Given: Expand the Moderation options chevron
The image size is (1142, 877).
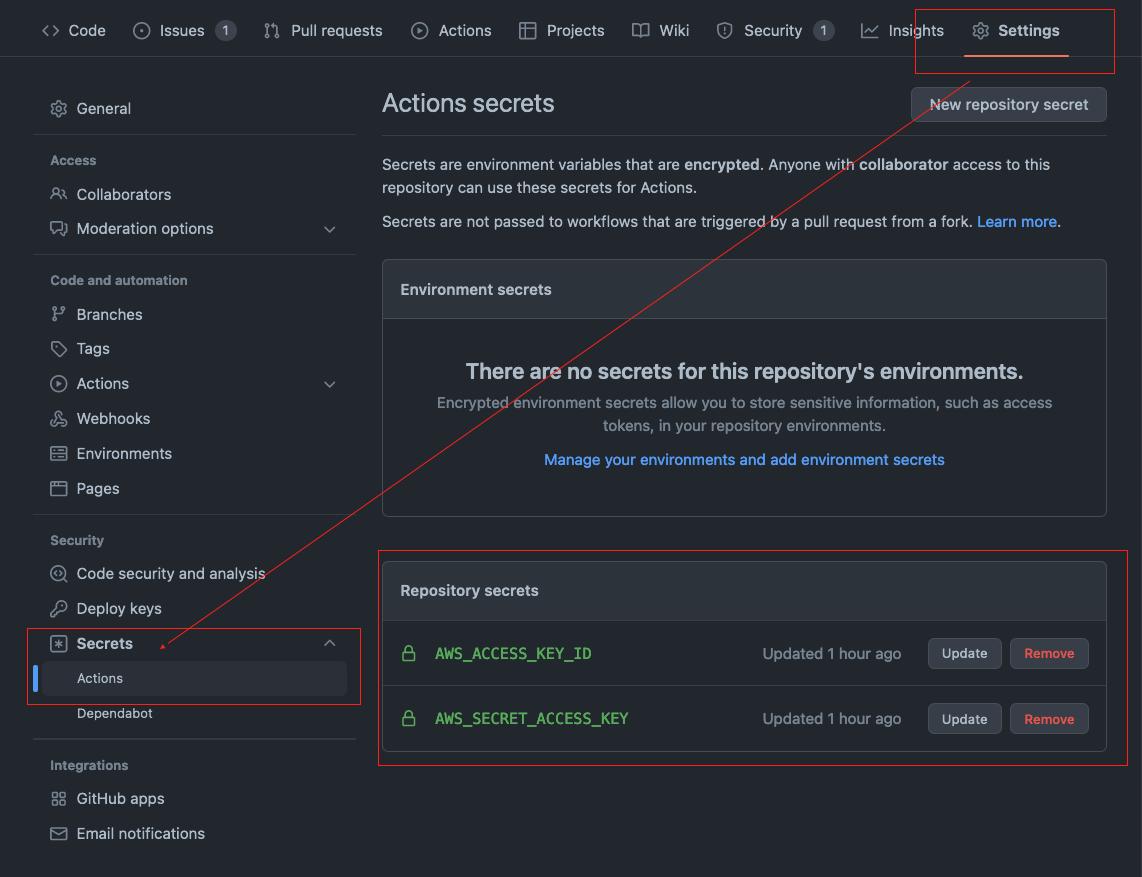Looking at the screenshot, I should click(329, 229).
